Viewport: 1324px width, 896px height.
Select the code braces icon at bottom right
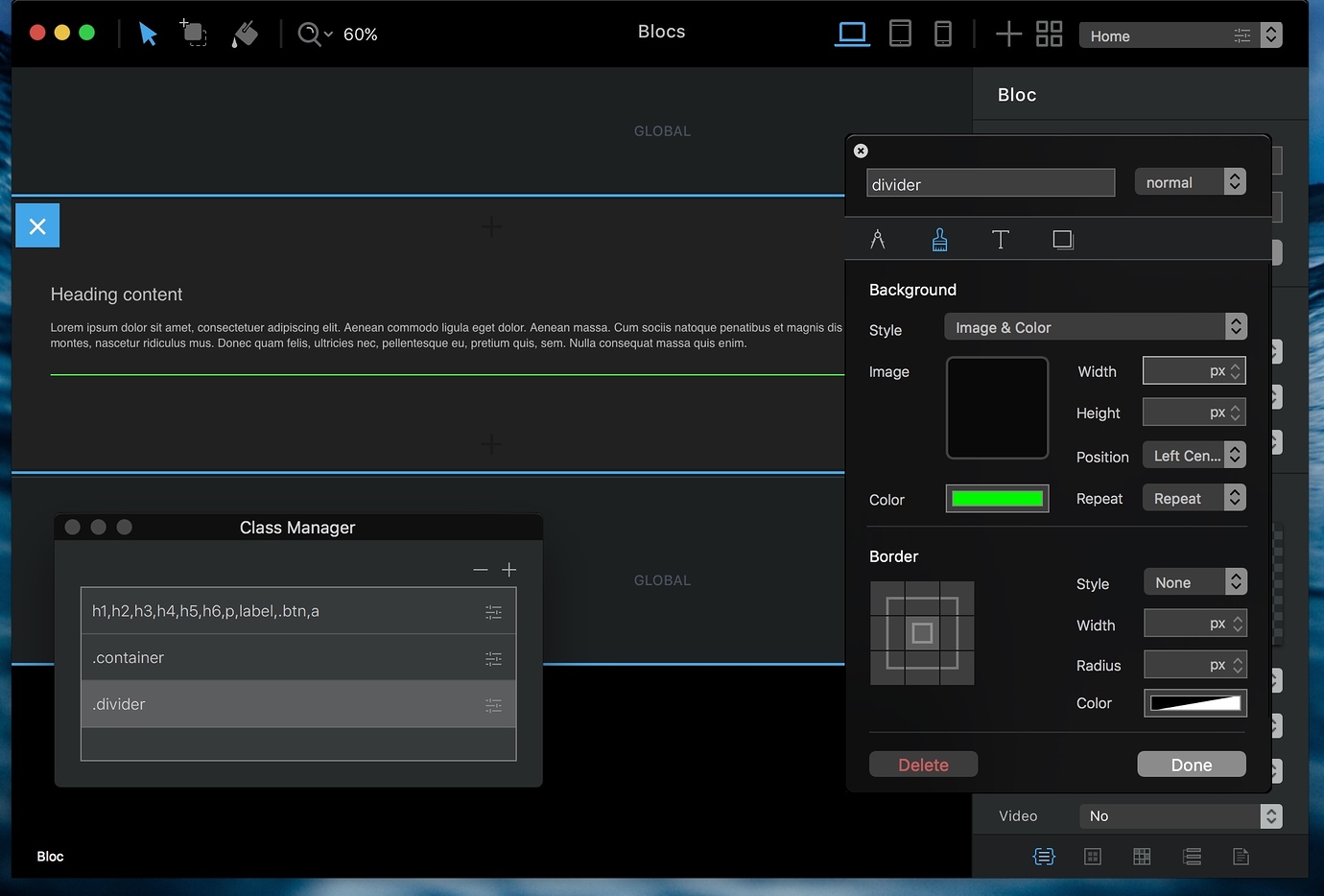[1043, 857]
